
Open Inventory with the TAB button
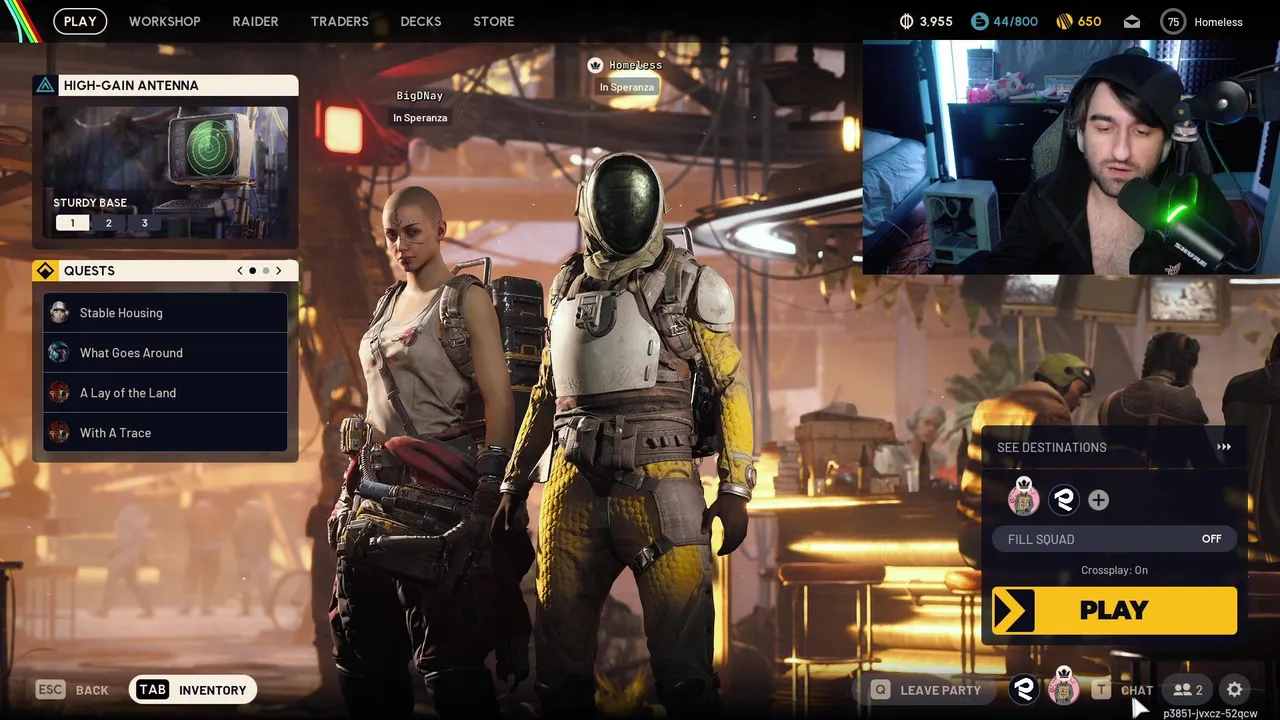(193, 689)
